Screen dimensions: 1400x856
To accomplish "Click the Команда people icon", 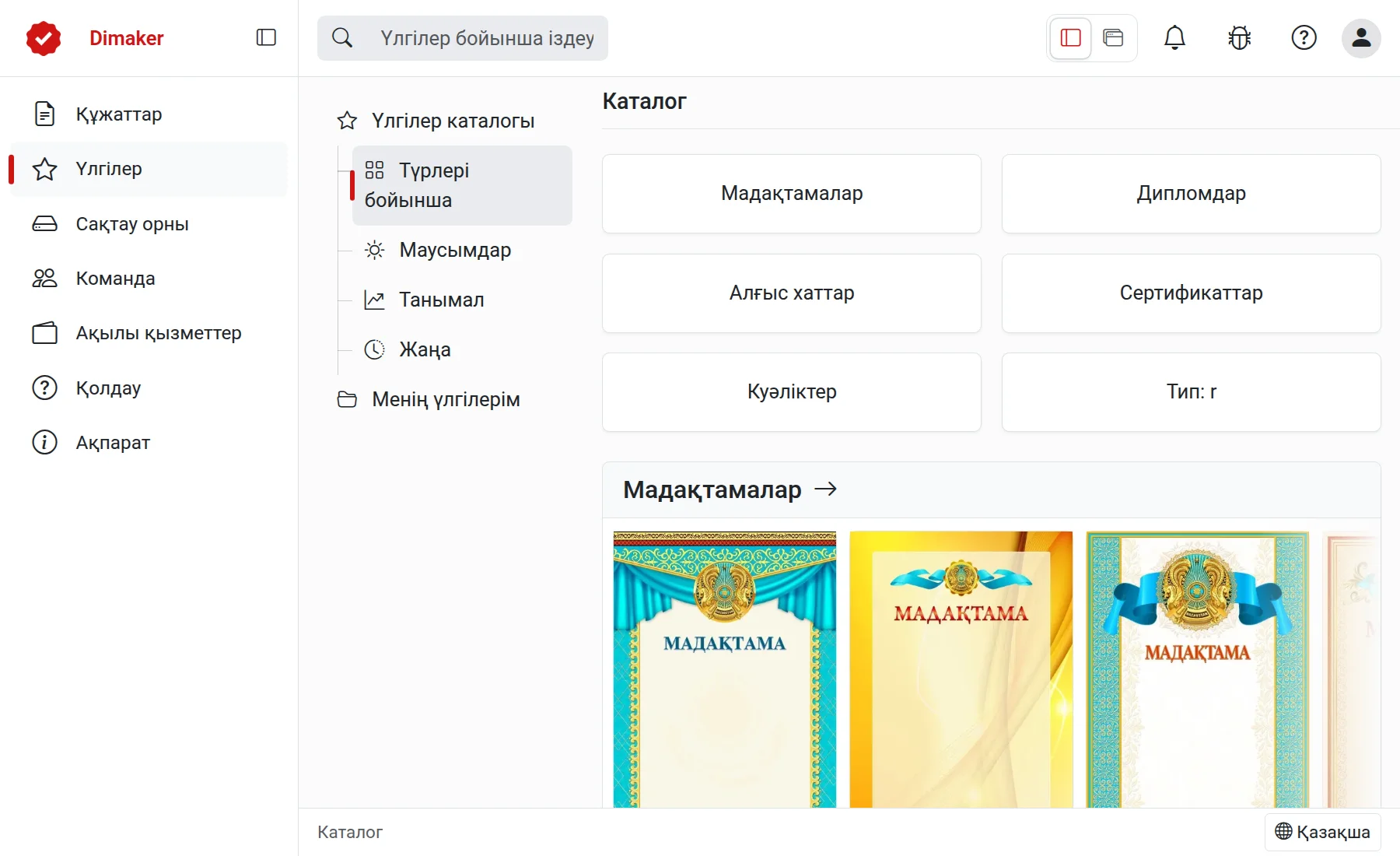I will [45, 279].
